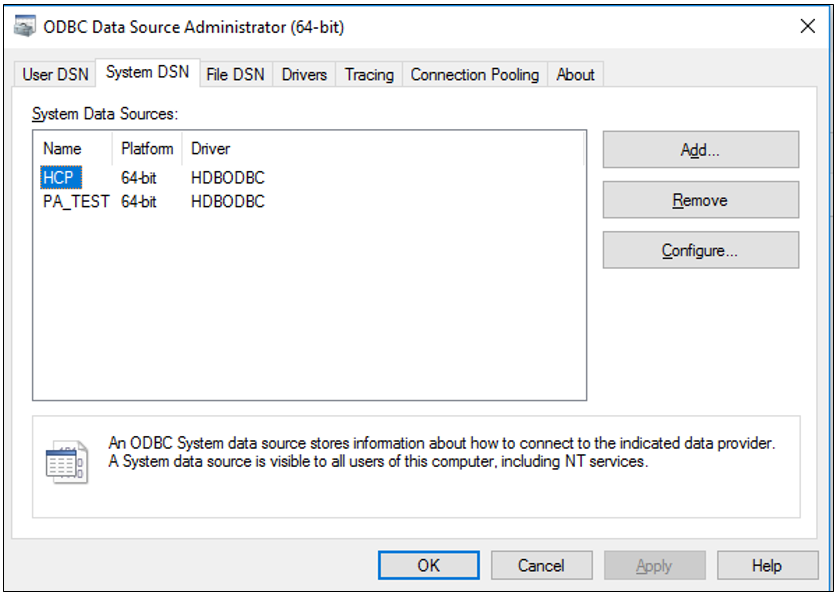The width and height of the screenshot is (838, 597).
Task: Select the System DSN tab
Action: click(x=147, y=73)
